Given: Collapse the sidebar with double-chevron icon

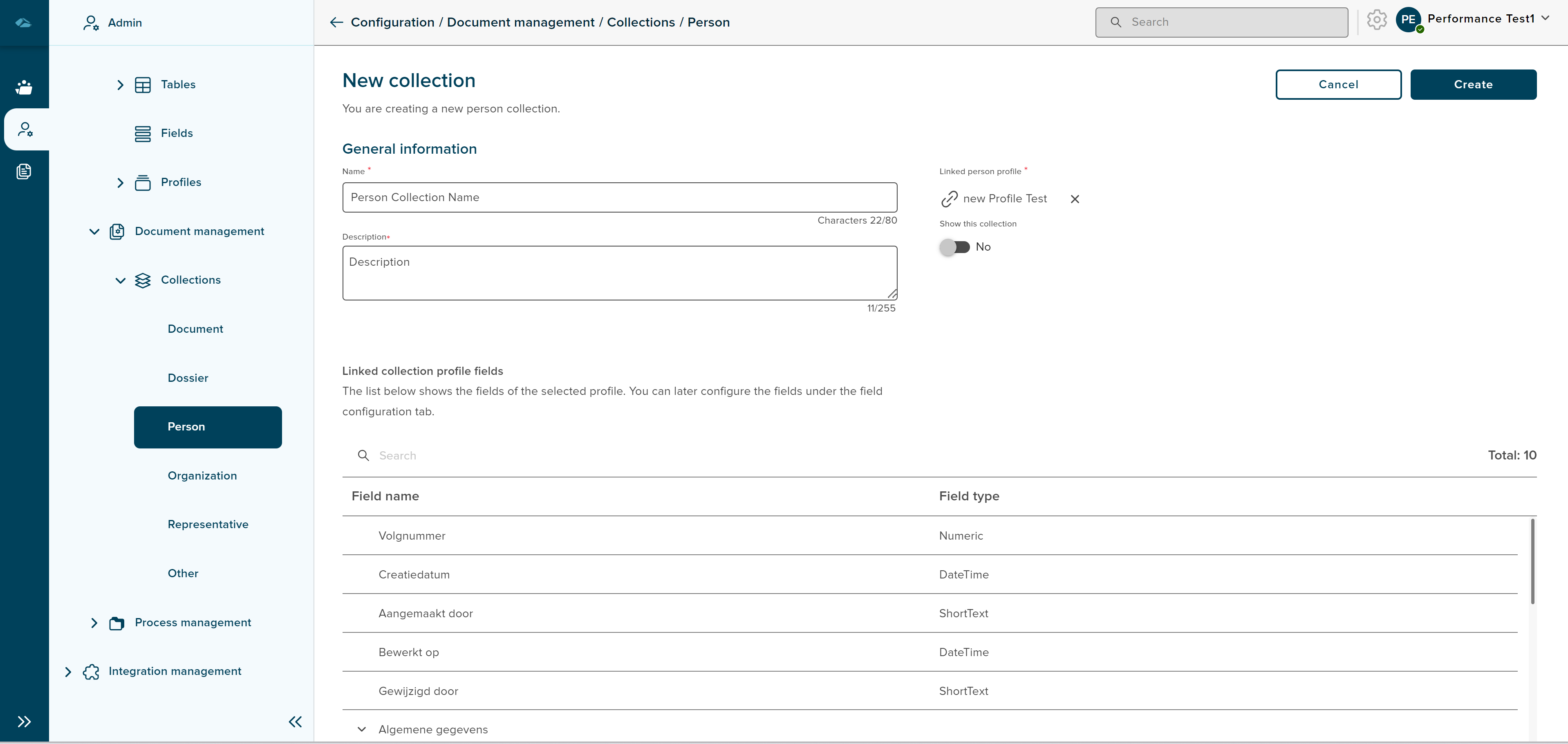Looking at the screenshot, I should click(x=295, y=722).
